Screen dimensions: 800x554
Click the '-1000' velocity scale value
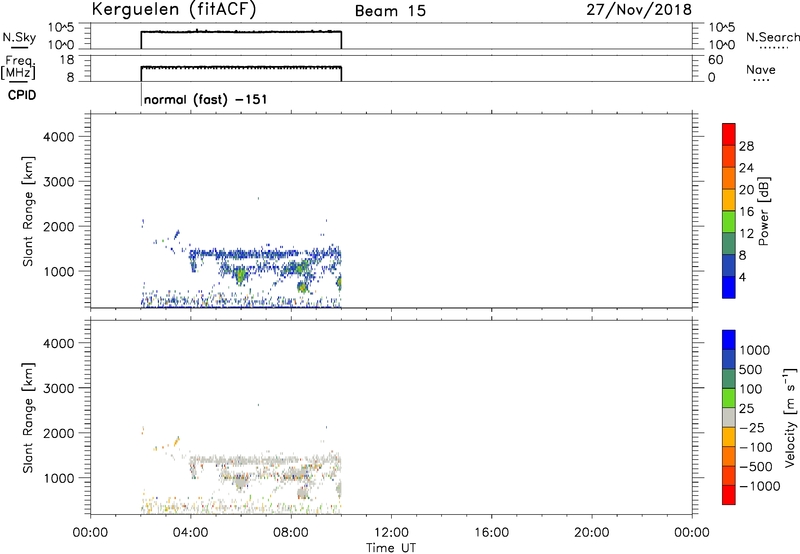pos(759,486)
